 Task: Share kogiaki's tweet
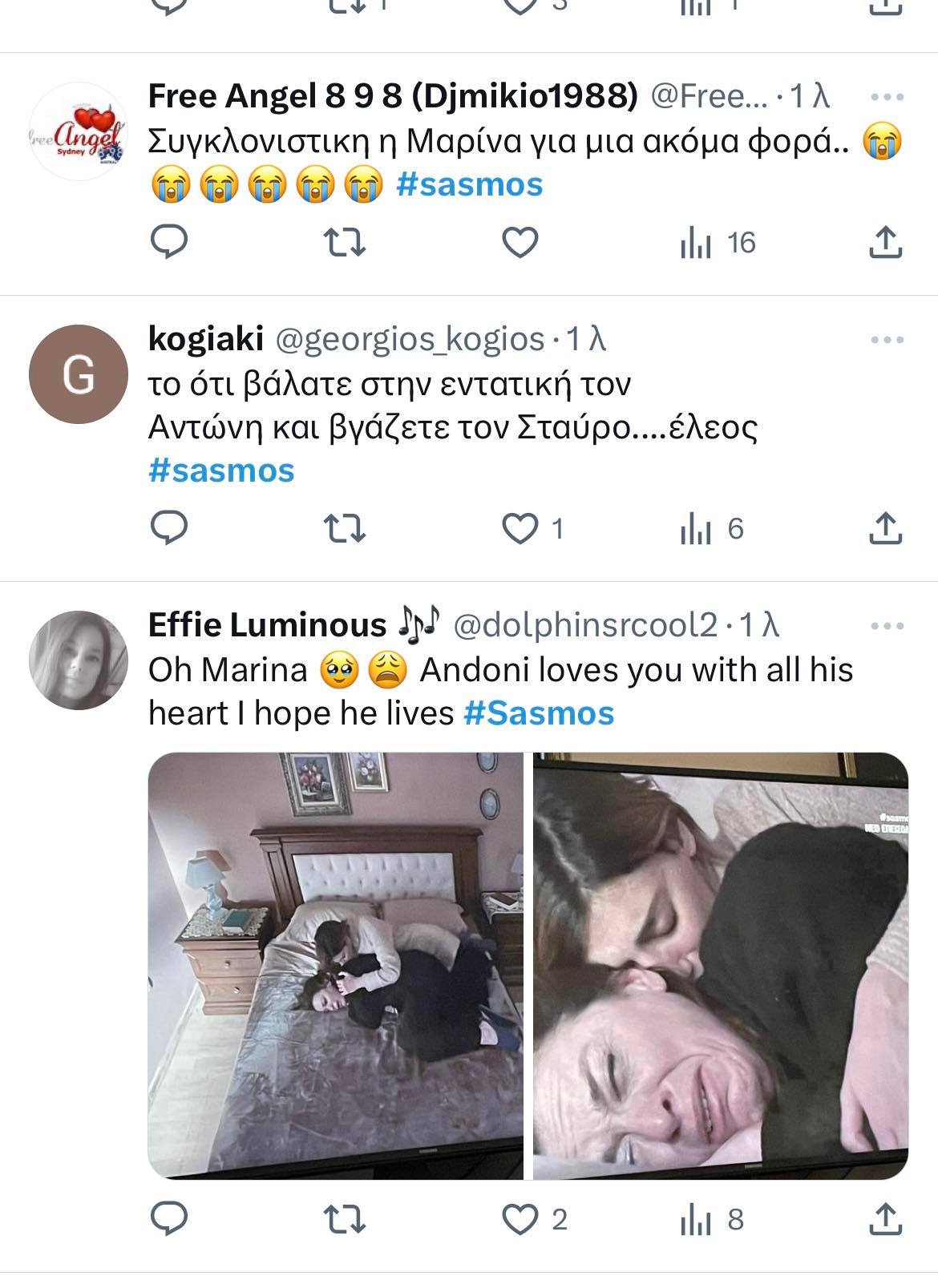pos(886,528)
